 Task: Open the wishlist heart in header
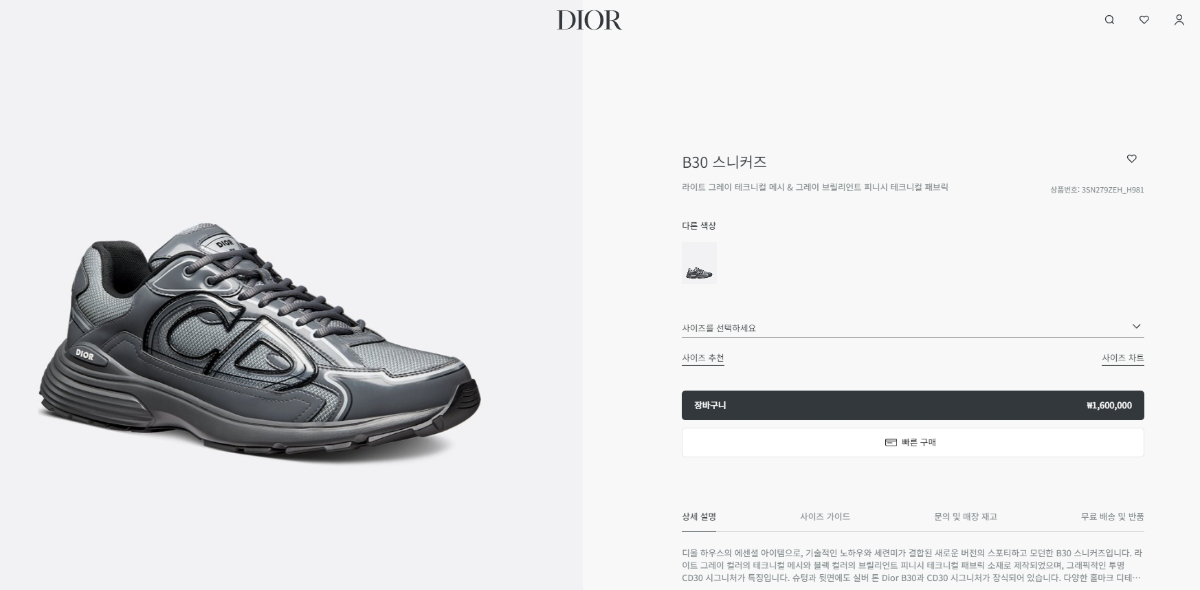point(1144,20)
